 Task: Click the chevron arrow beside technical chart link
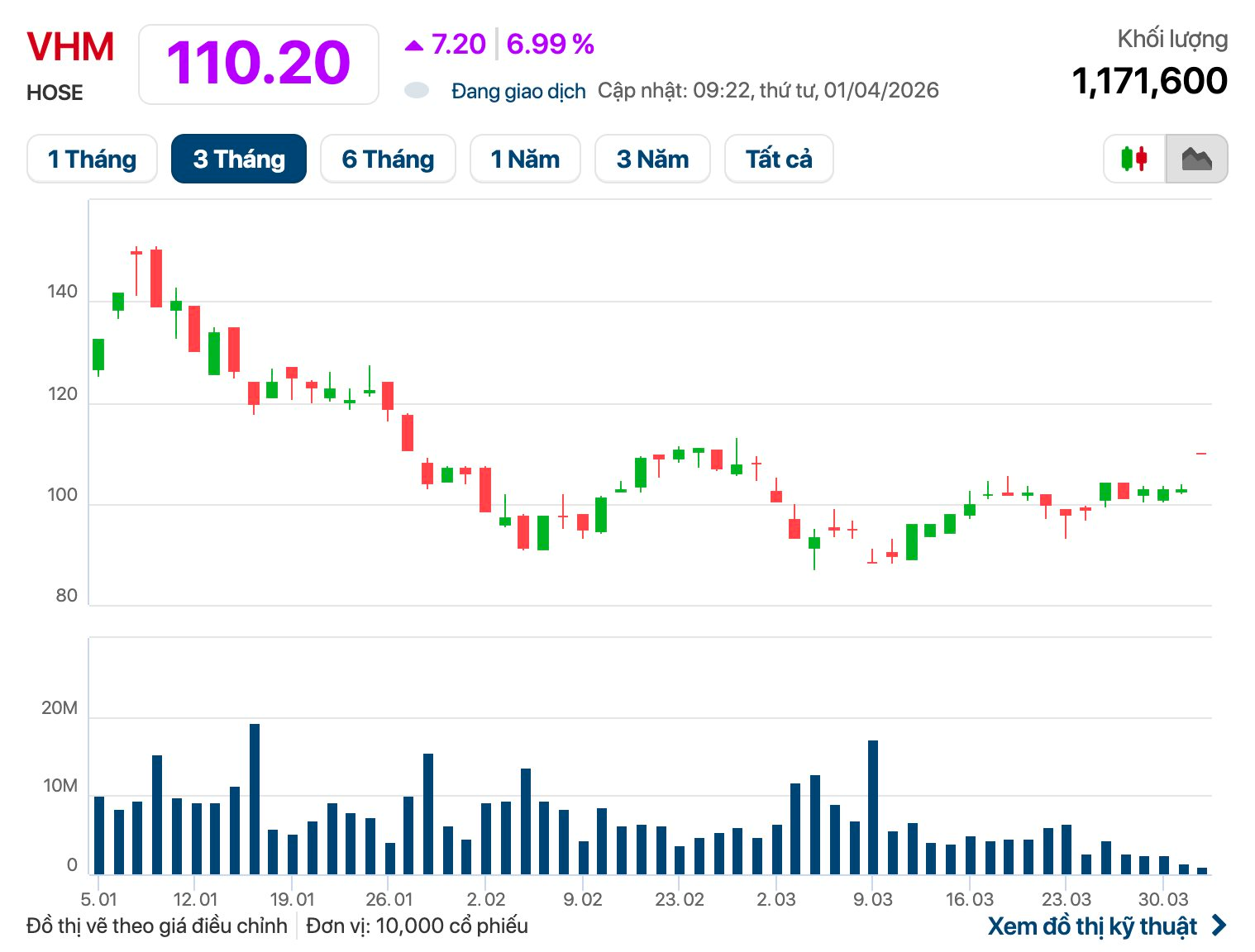tap(1219, 925)
